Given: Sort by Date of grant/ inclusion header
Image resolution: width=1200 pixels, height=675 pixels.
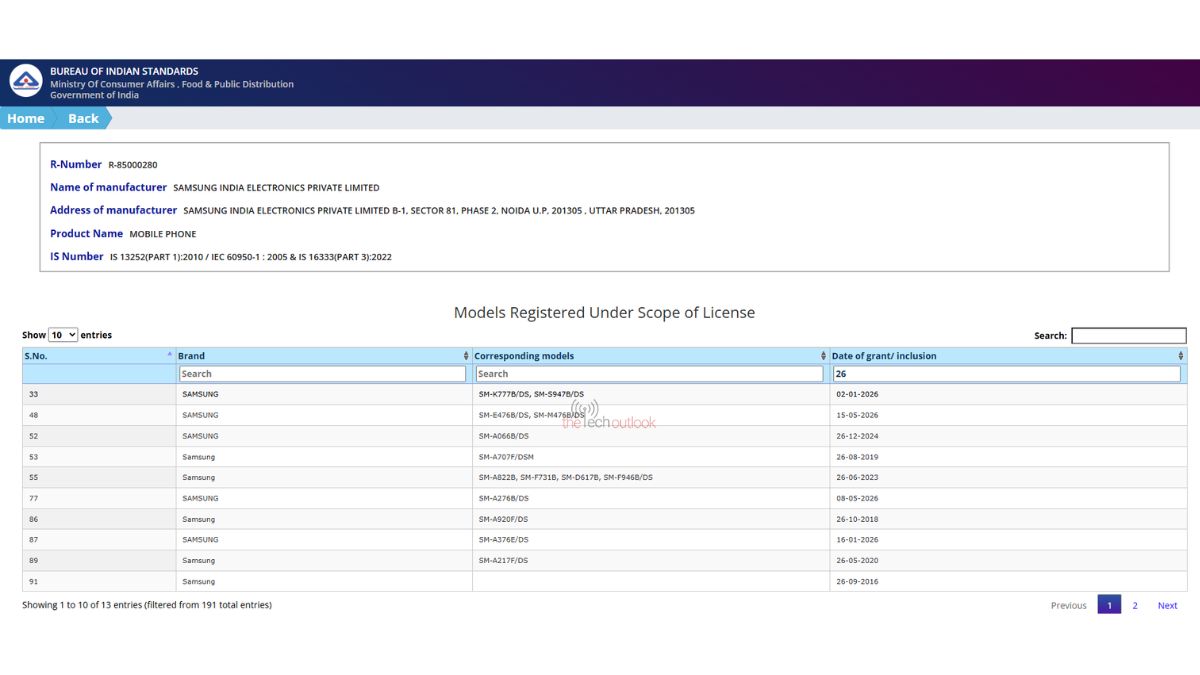Looking at the screenshot, I should tap(1008, 356).
